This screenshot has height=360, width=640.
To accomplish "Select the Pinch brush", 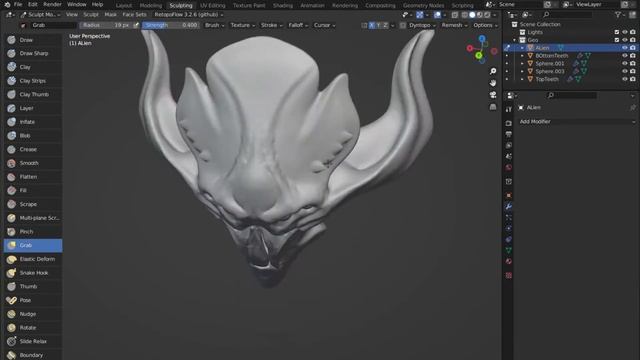I will 33,231.
